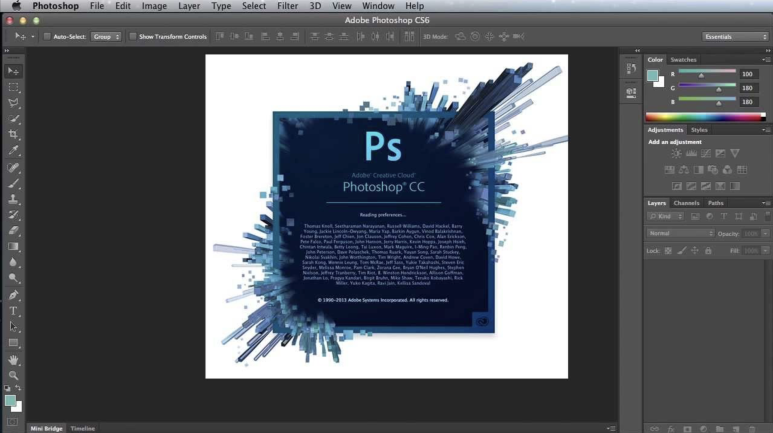Viewport: 773px width, 433px height.
Task: Open the Photoshop application menu
Action: pos(55,6)
